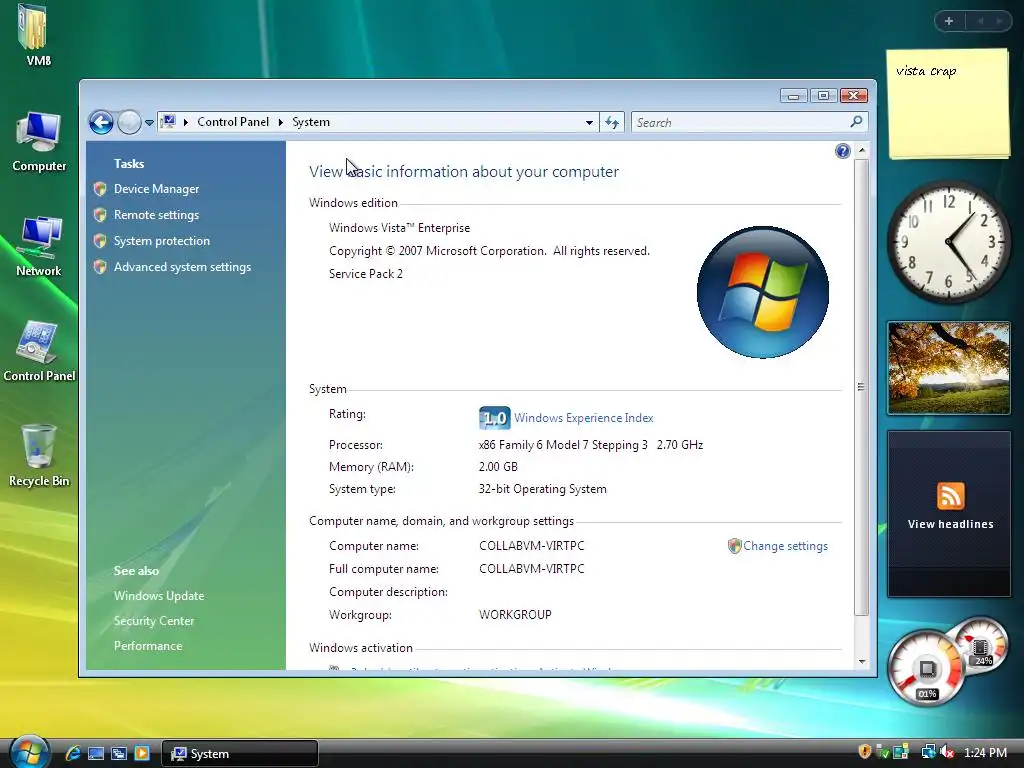The height and width of the screenshot is (768, 1024).
Task: Click the scroll down arrow of System window
Action: click(861, 661)
